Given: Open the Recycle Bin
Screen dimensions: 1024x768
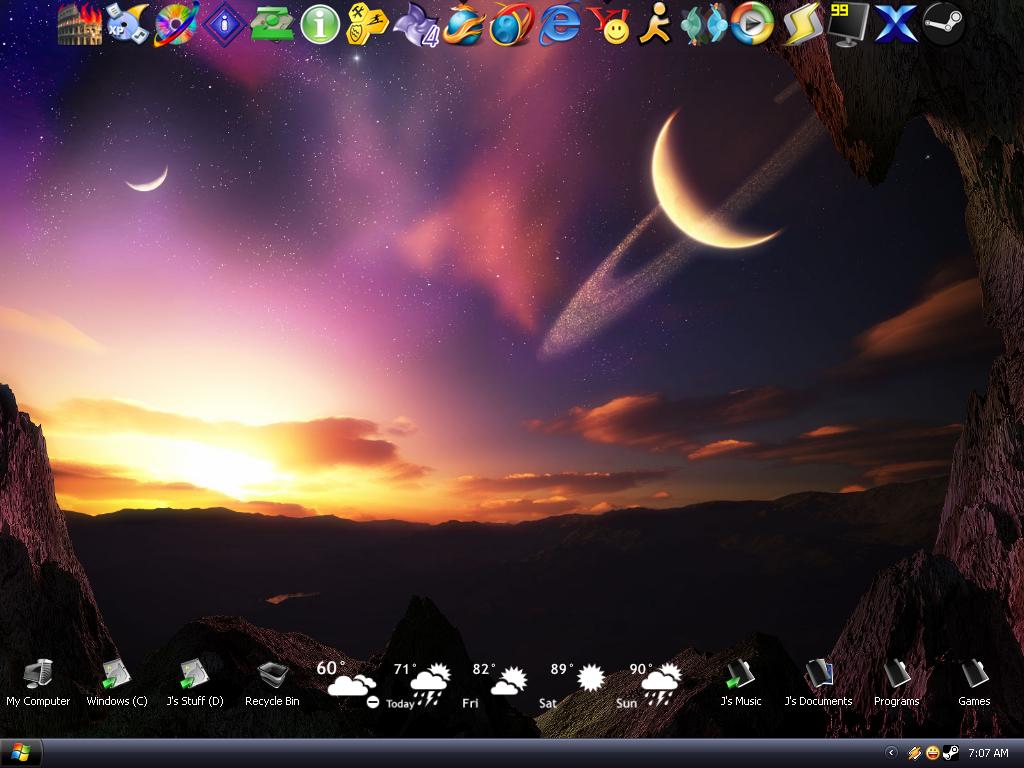Looking at the screenshot, I should click(272, 683).
